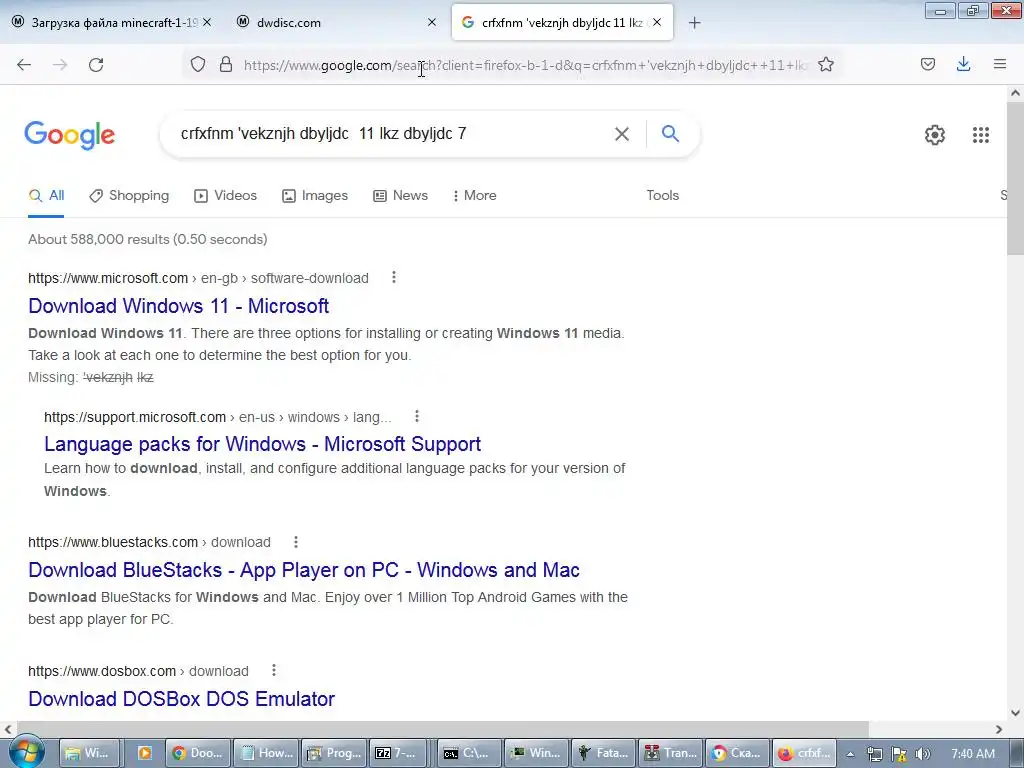
Task: Click the taskbar clock 7:40 AM
Action: [x=972, y=754]
